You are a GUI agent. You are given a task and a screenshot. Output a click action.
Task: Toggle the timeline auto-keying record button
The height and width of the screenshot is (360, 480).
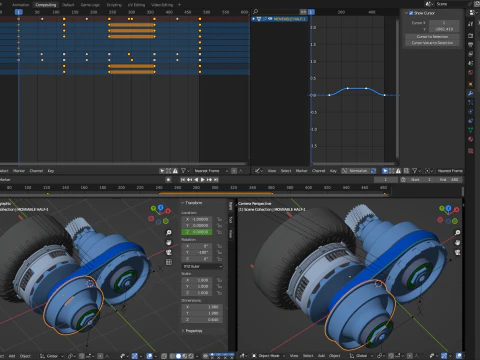168,180
